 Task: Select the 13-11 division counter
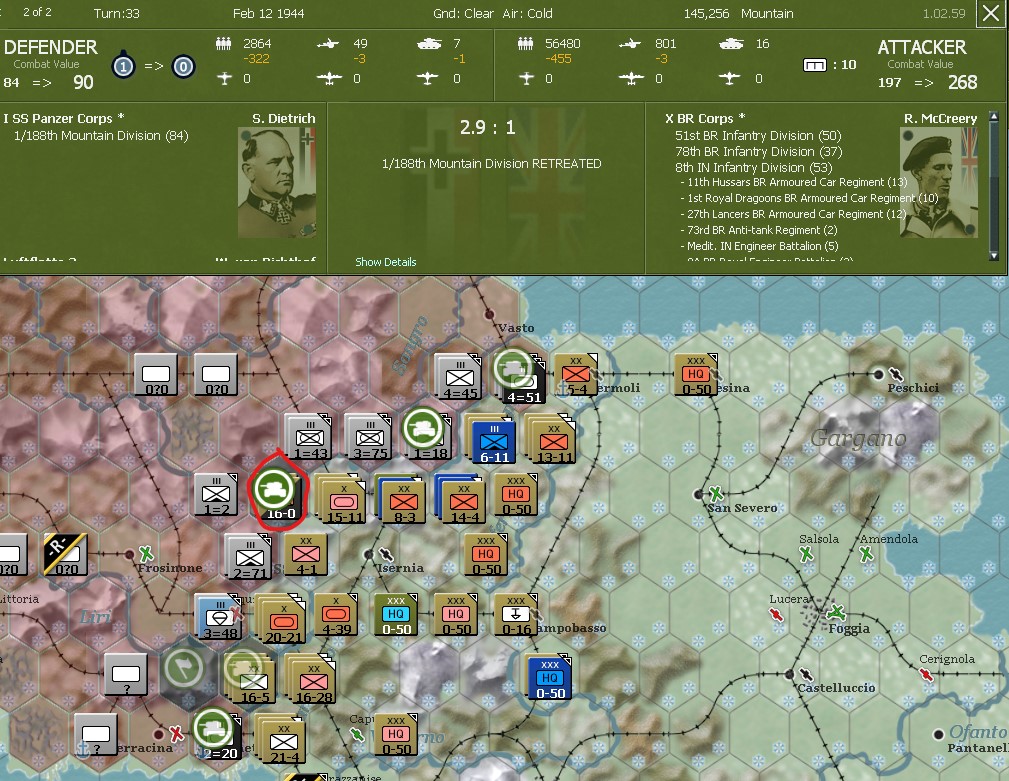551,439
